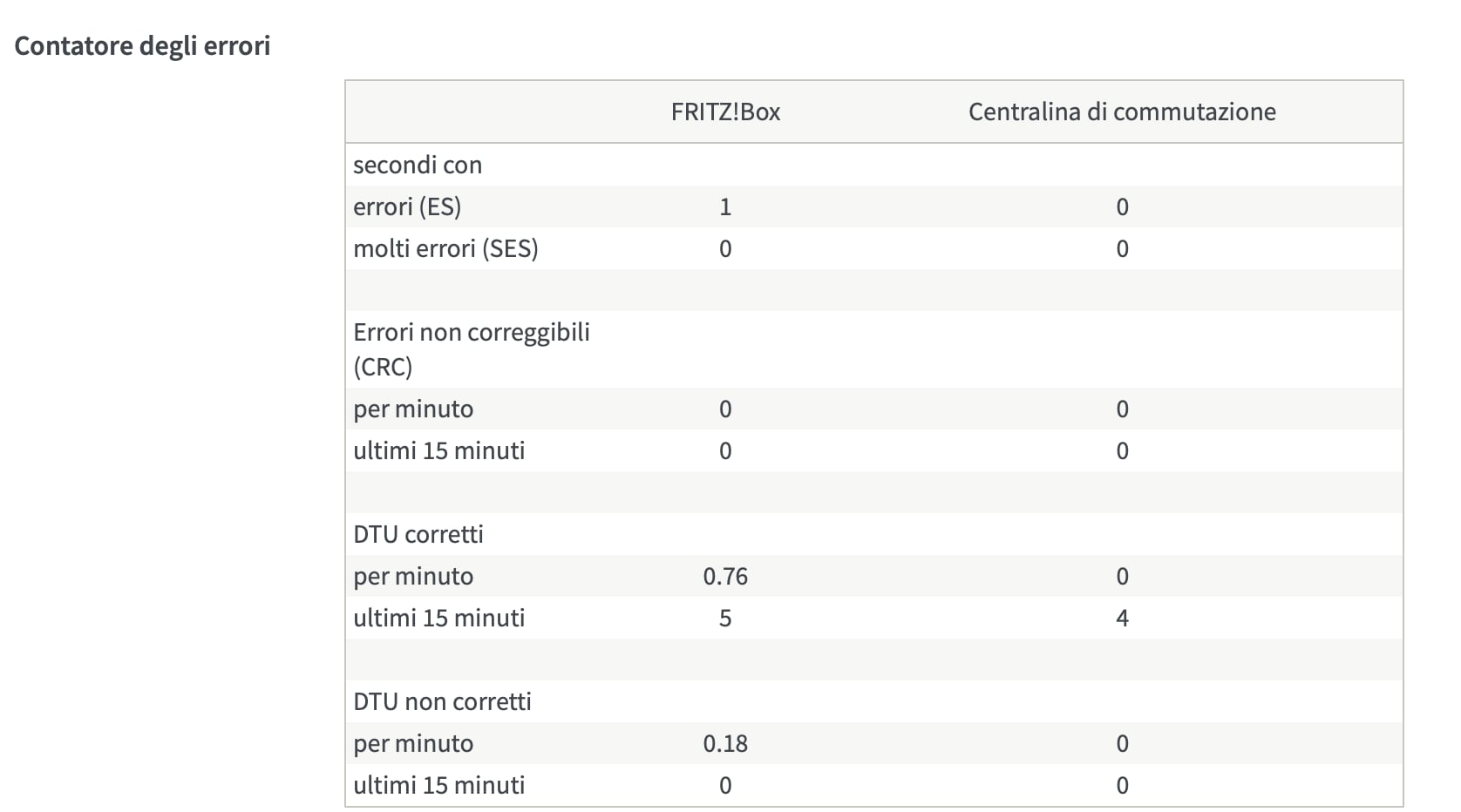Select the Centralina di commutazione column header
Screen dimensions: 1461x812
(1122, 112)
